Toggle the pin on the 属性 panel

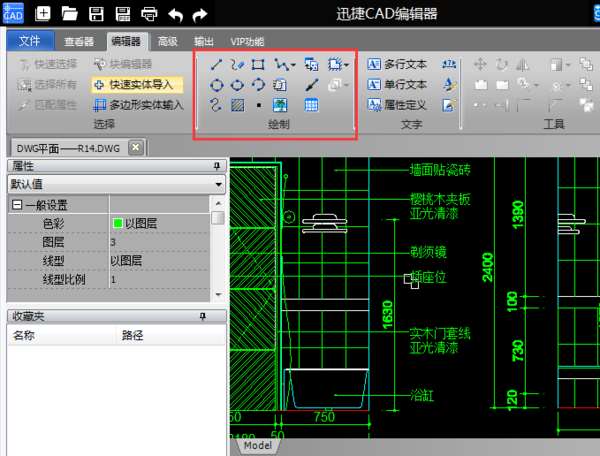tap(217, 166)
